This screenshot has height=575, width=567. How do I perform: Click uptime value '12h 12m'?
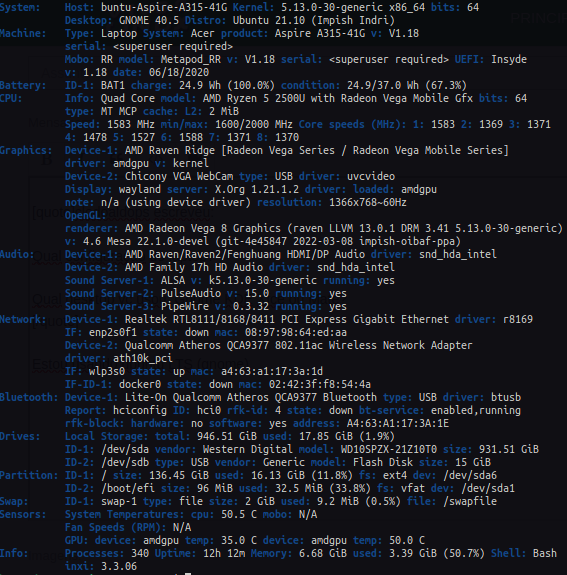coord(224,554)
